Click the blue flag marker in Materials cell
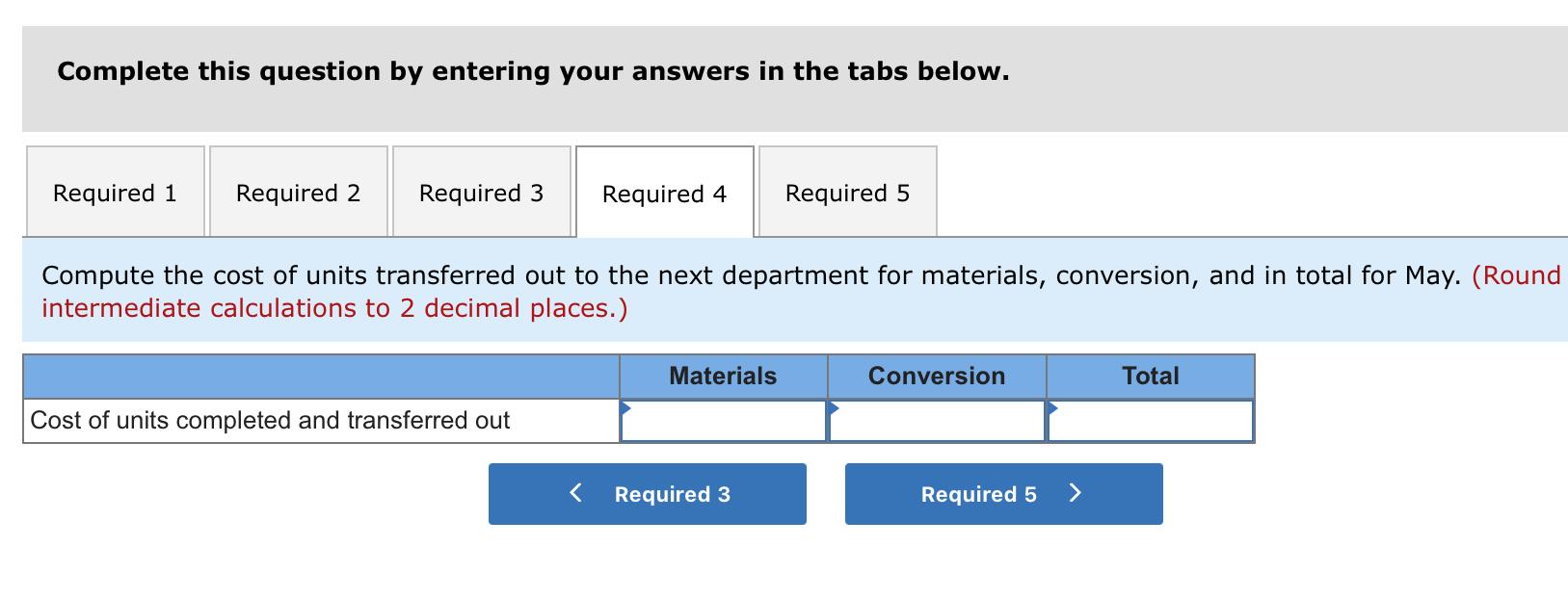 click(x=627, y=408)
